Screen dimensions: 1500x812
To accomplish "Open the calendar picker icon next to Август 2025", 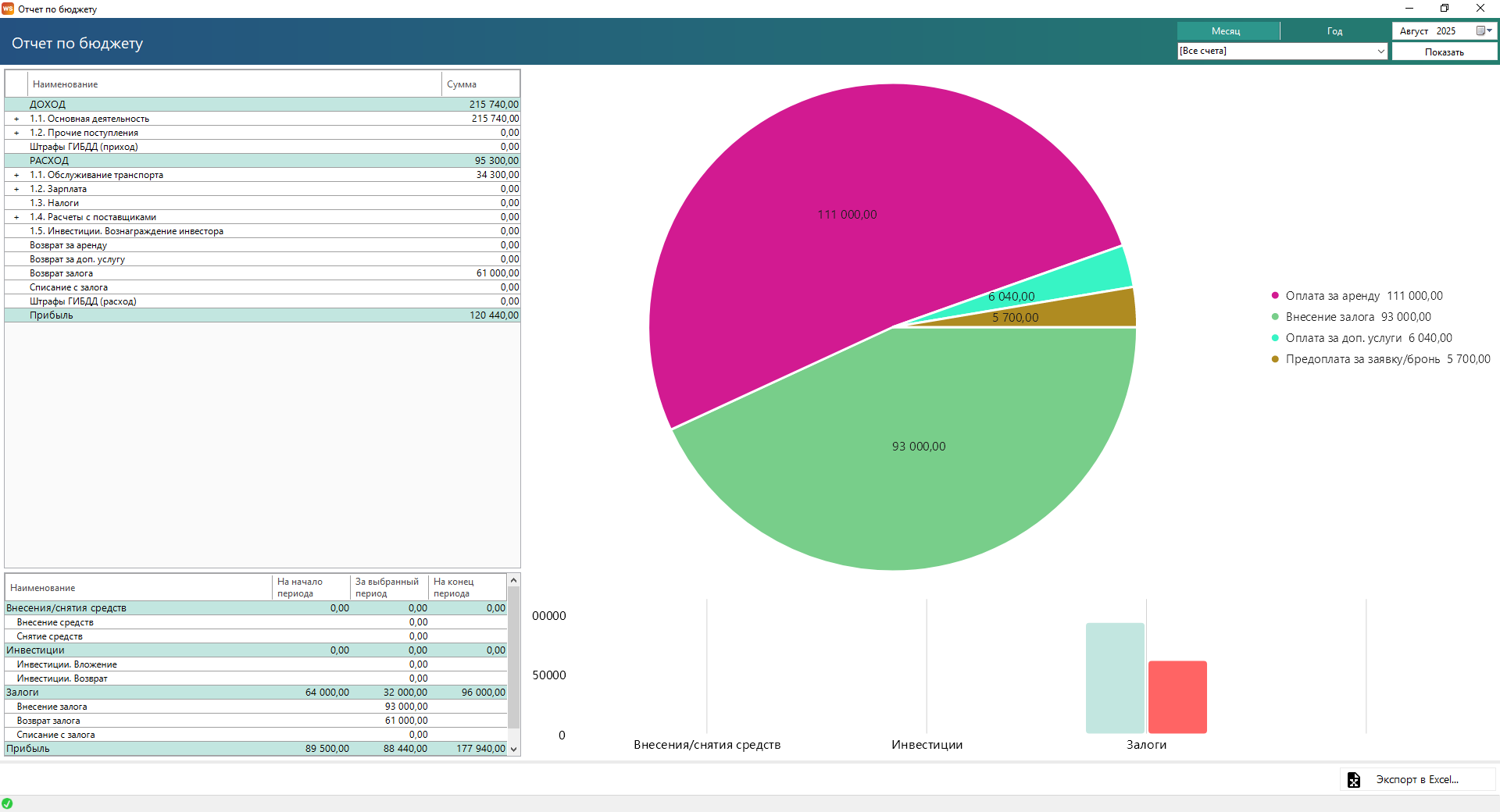I will pos(1483,31).
